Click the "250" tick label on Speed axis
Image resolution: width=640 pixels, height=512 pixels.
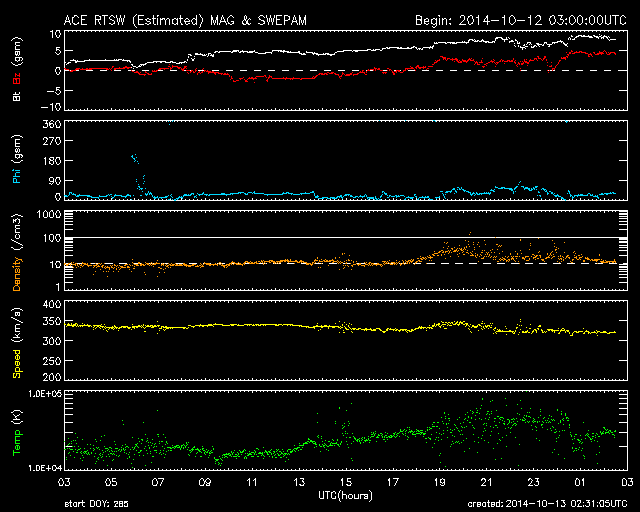51,361
